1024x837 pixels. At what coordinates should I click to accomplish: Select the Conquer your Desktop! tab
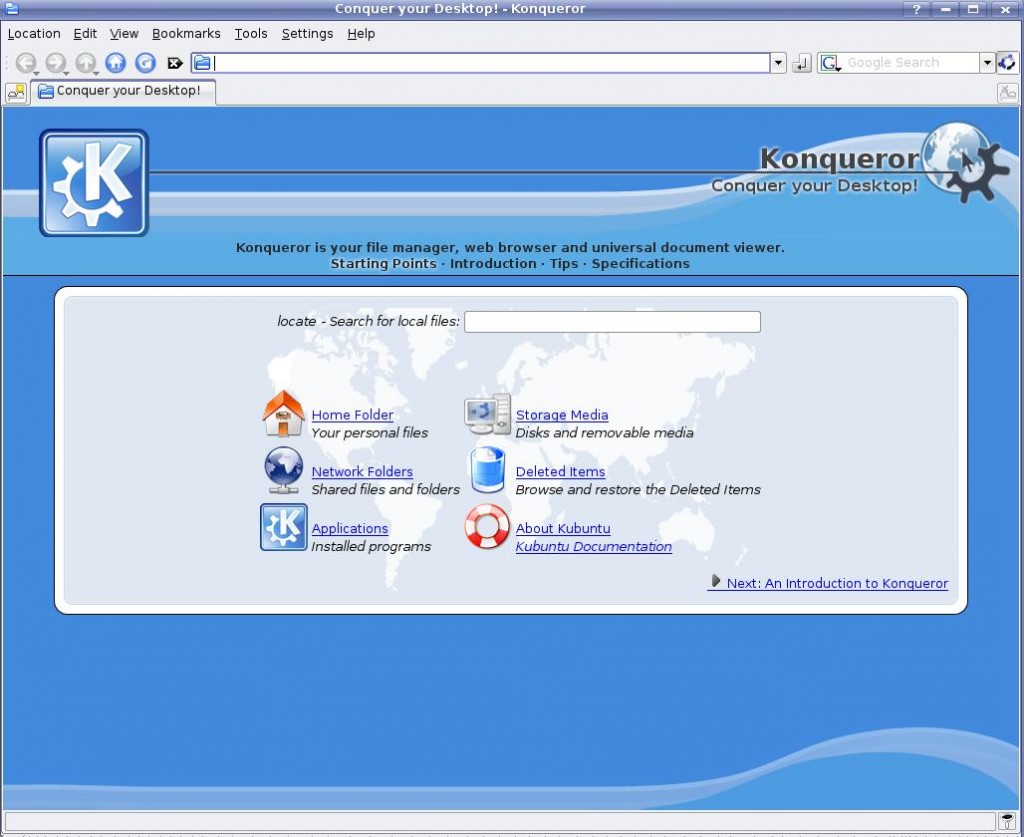[x=123, y=91]
